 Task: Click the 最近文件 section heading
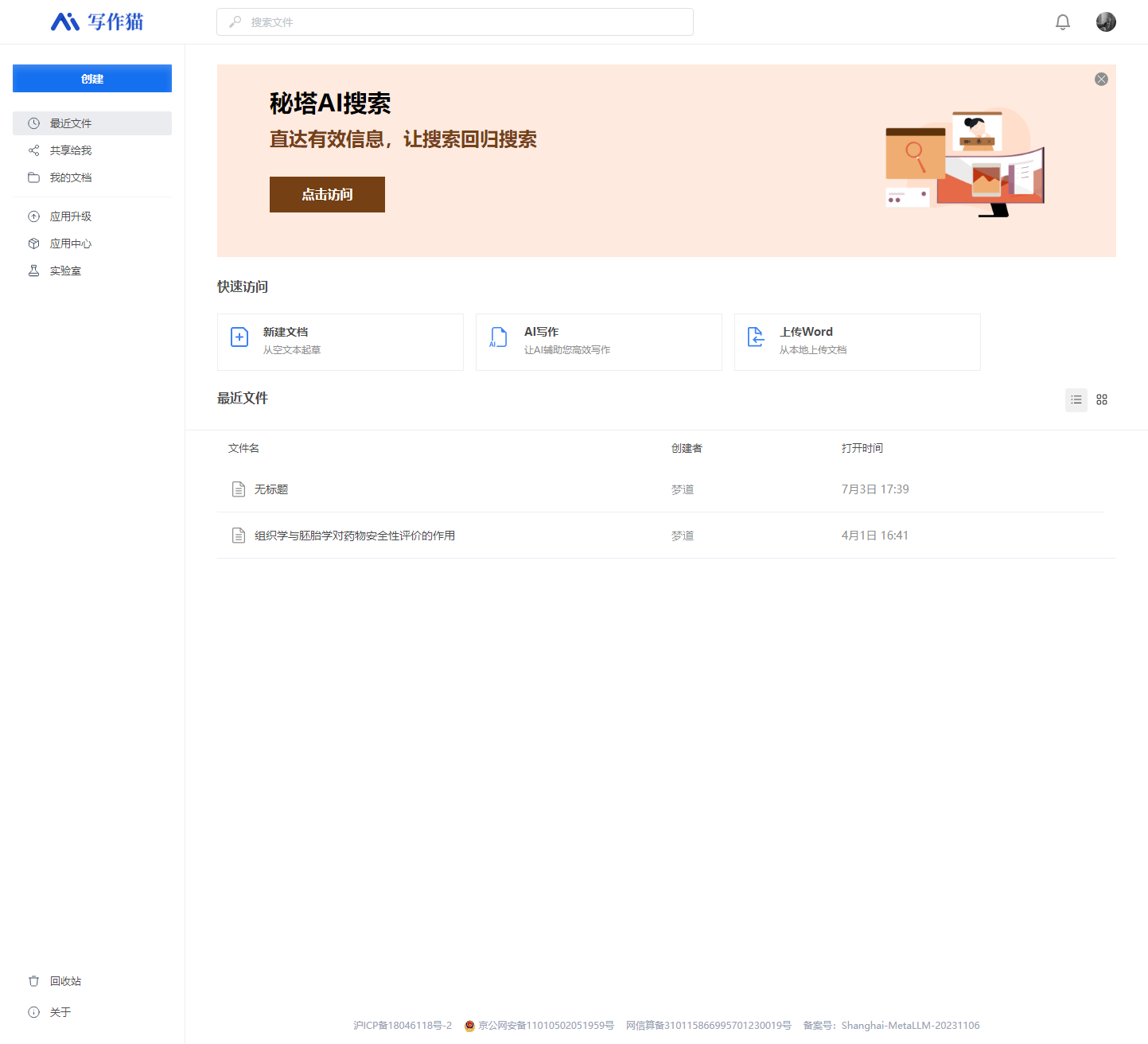(243, 398)
